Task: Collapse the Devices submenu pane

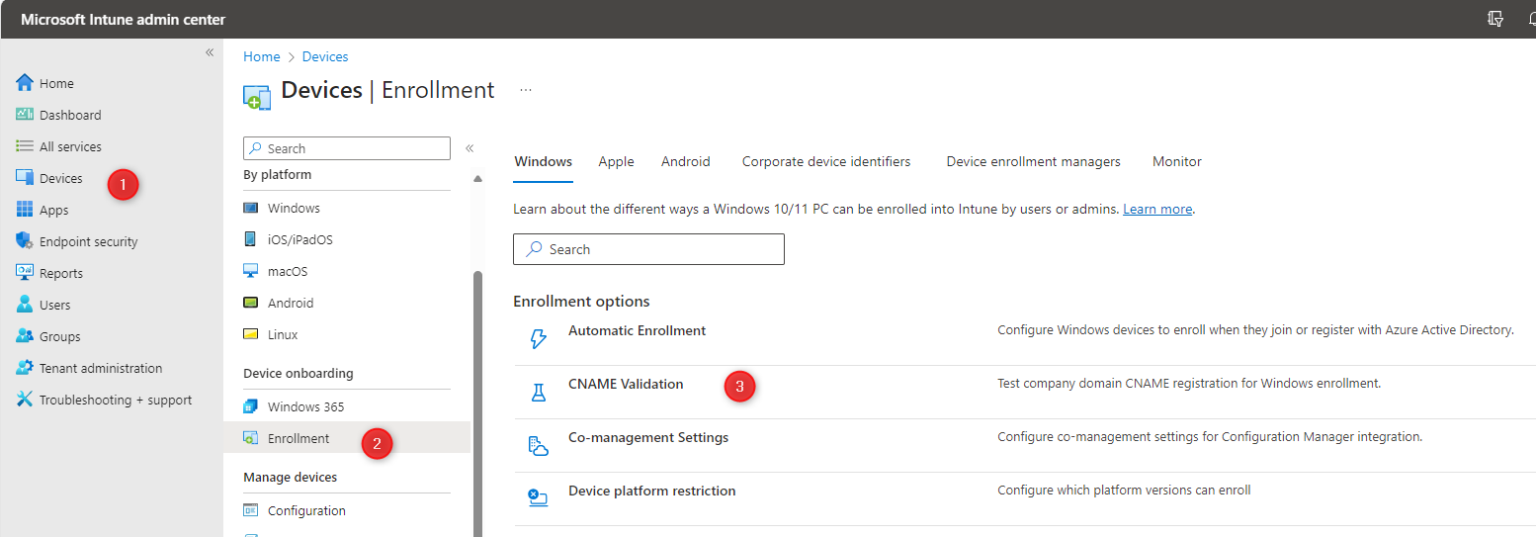Action: tap(469, 148)
